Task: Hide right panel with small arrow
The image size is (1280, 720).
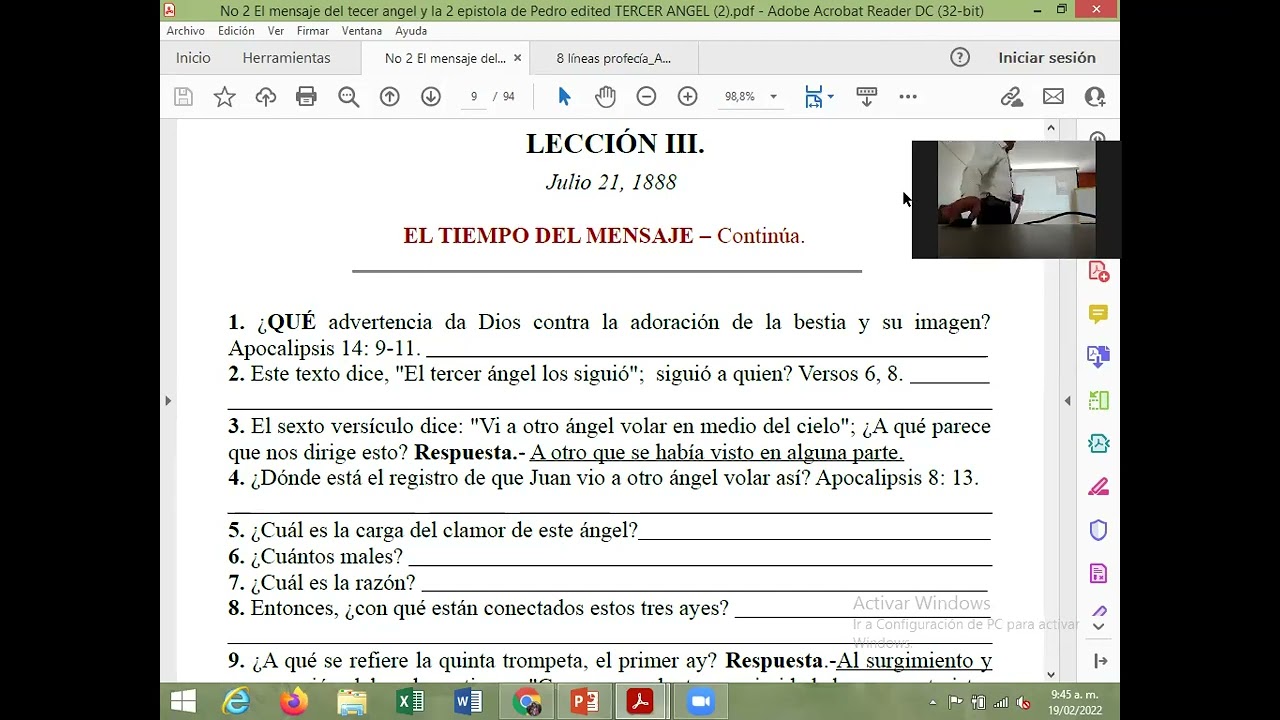Action: pyautogui.click(x=1067, y=401)
